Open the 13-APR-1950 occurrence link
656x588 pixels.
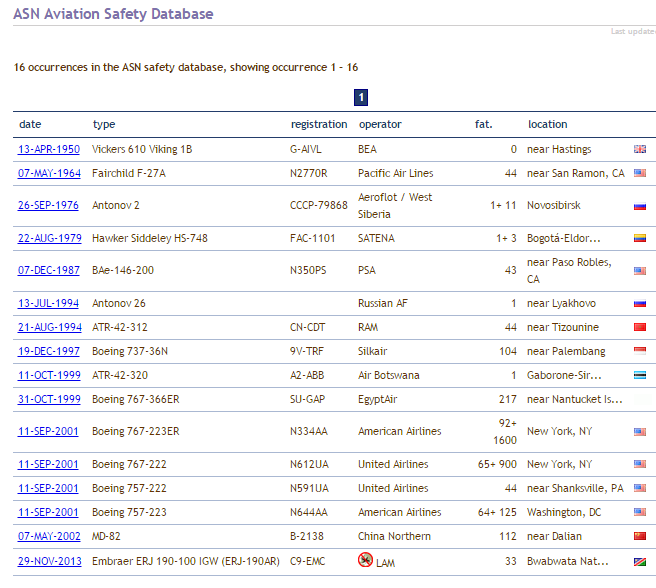coord(49,149)
